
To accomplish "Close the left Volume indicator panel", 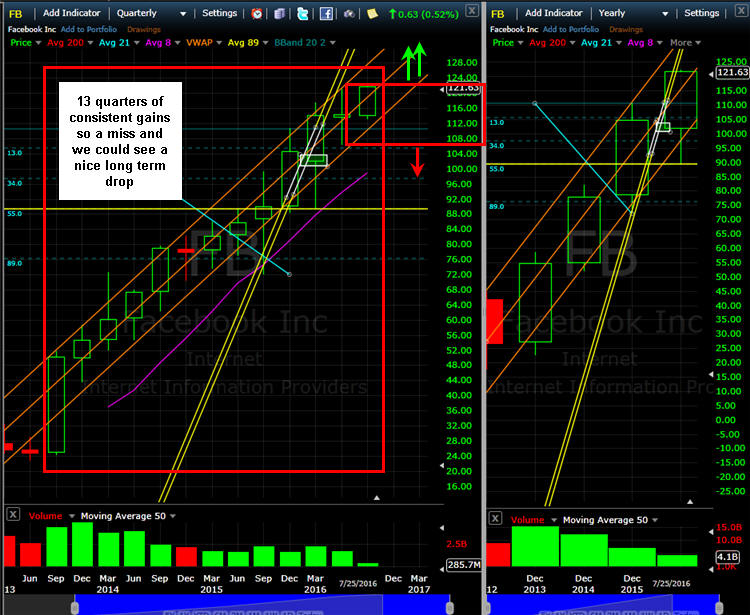I will (12, 515).
